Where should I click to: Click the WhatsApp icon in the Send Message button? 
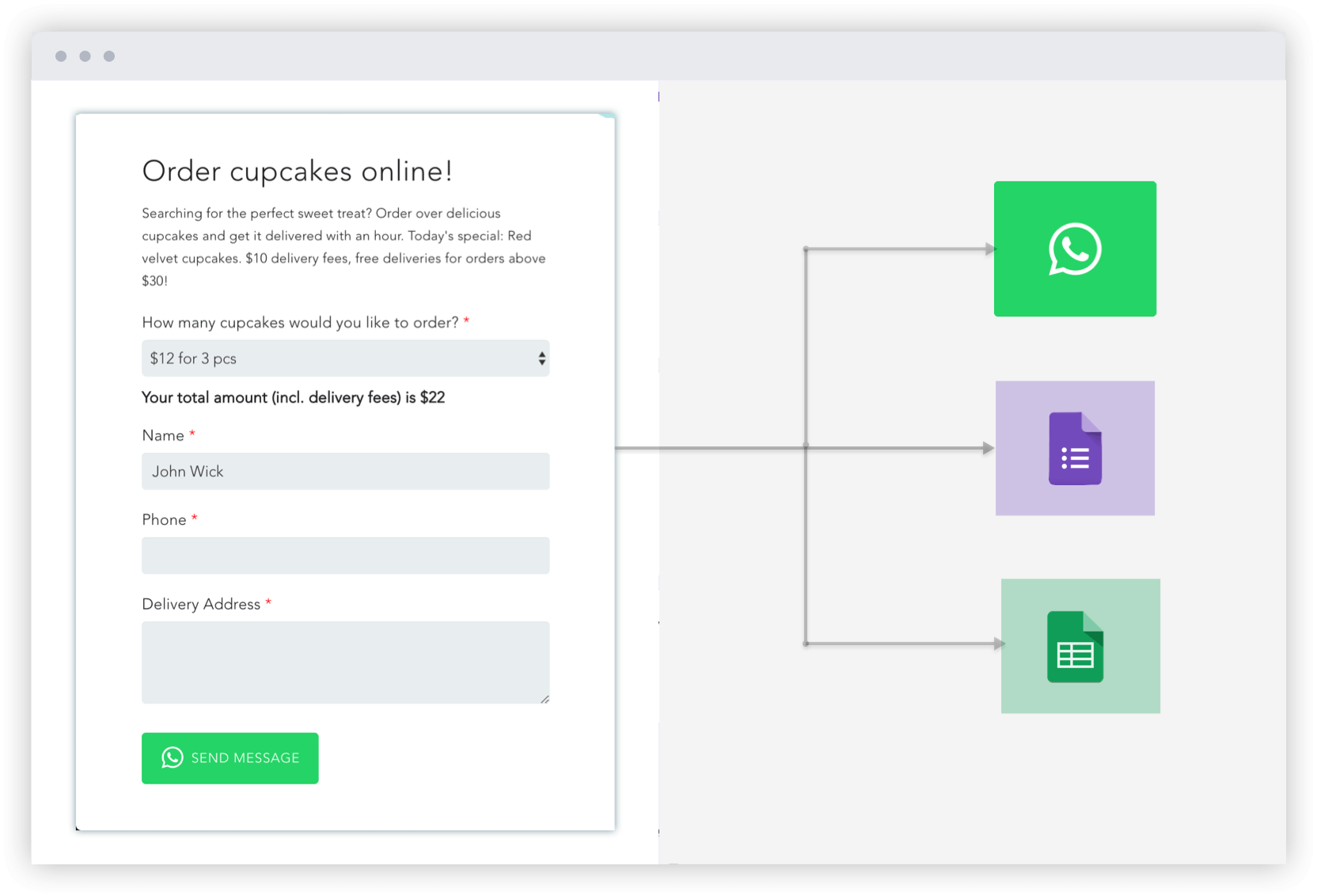(173, 757)
